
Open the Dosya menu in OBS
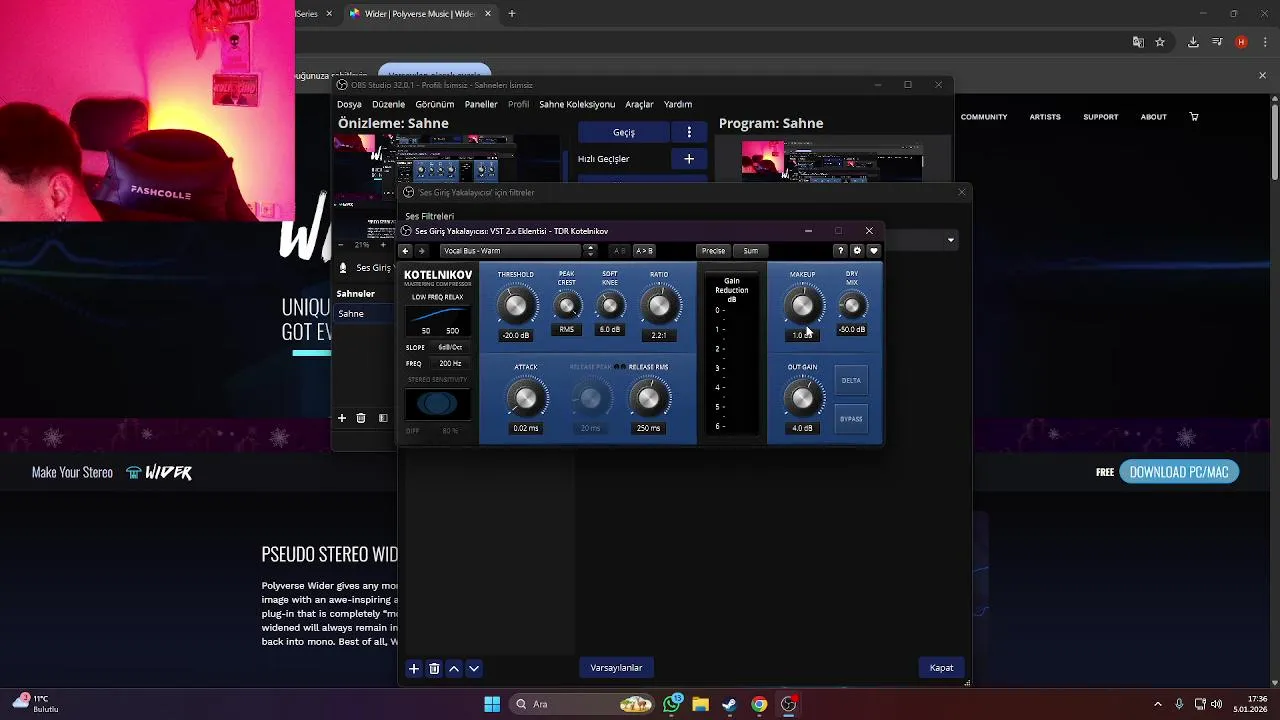tap(349, 104)
